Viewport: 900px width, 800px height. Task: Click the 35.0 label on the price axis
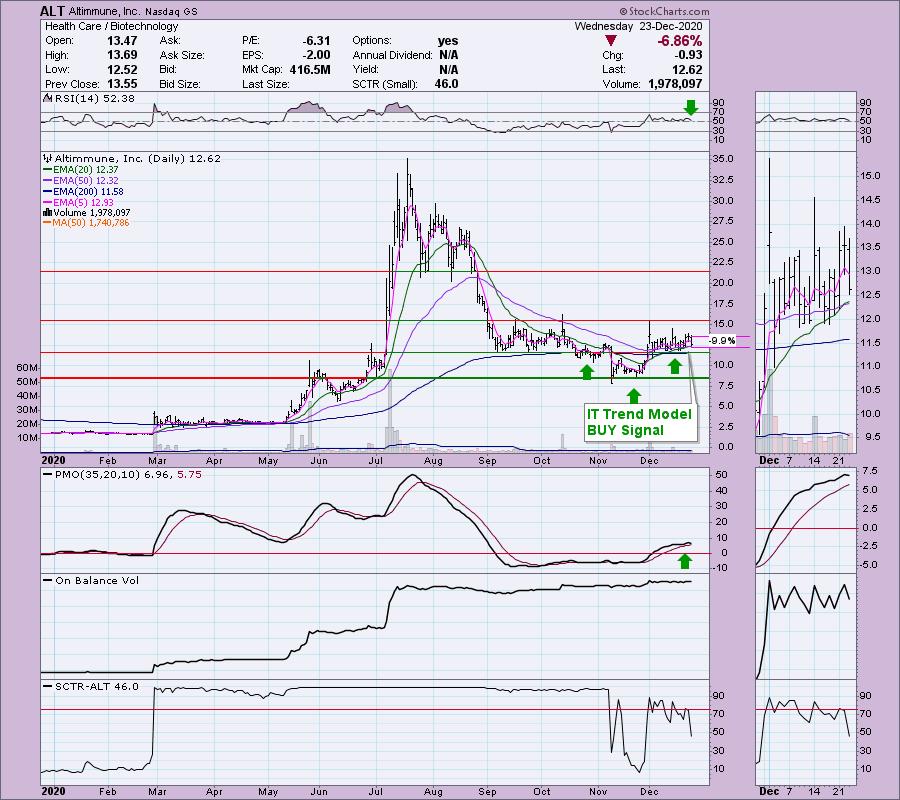[x=722, y=159]
